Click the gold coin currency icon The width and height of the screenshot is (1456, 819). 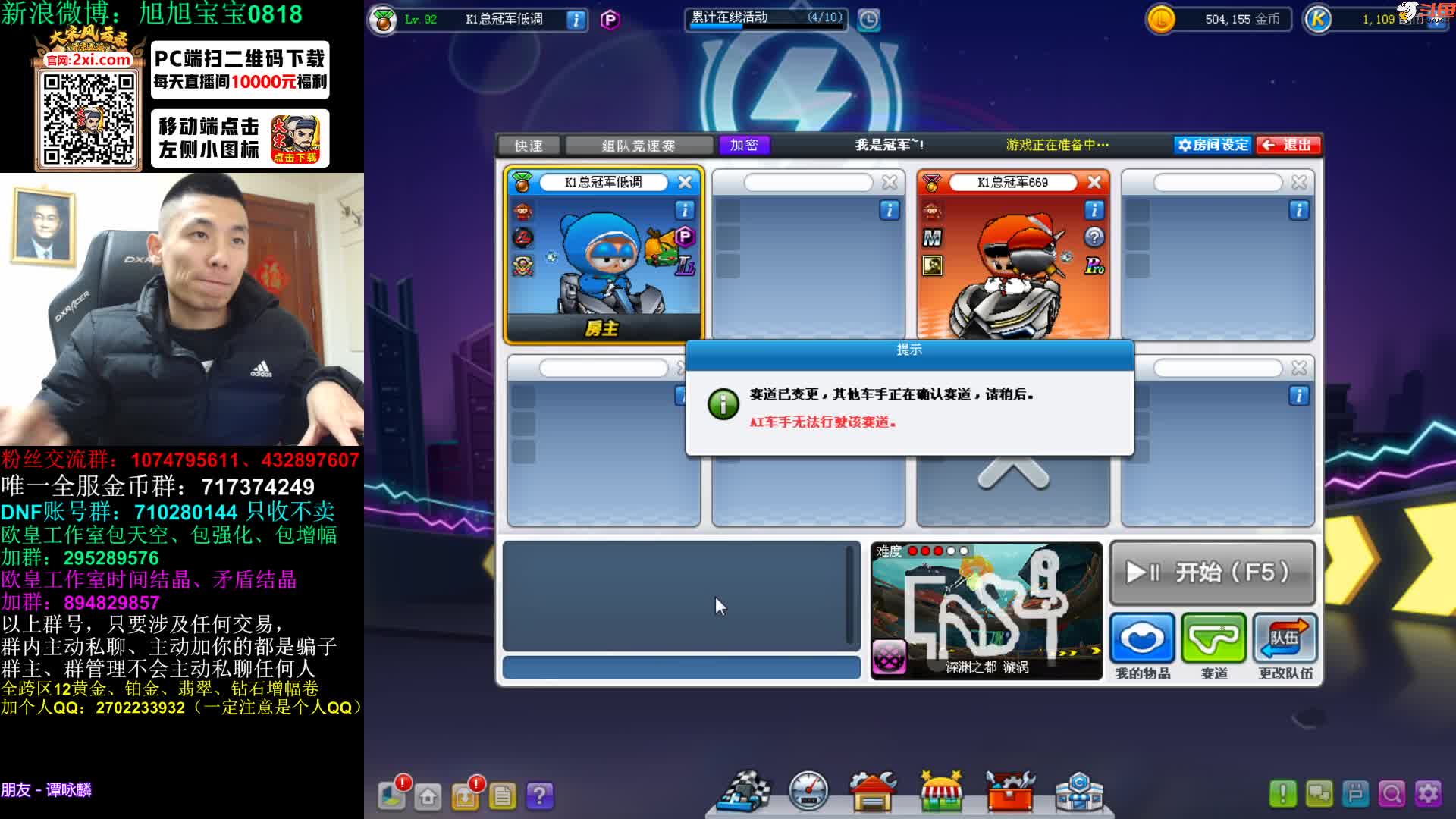point(1160,19)
